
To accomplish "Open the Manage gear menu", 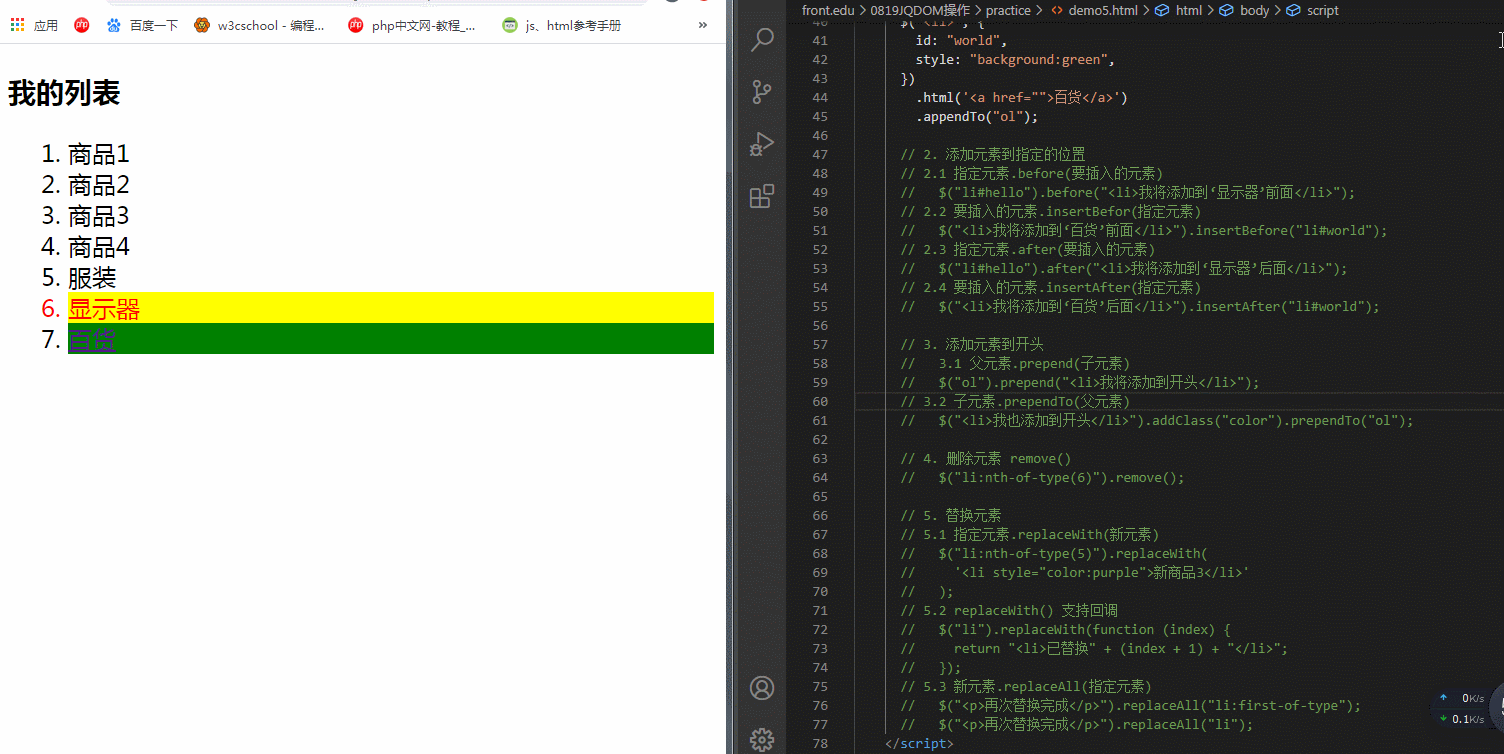I will click(762, 740).
